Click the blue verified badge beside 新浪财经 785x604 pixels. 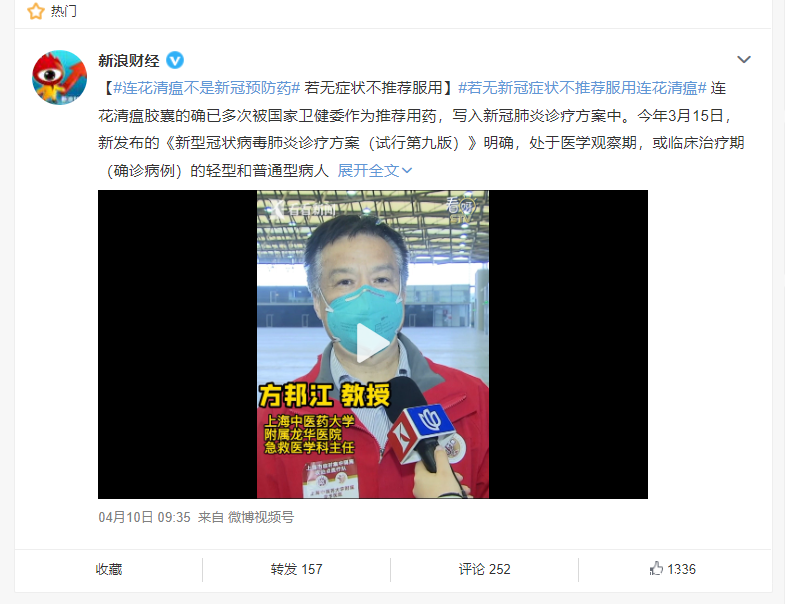tap(175, 61)
